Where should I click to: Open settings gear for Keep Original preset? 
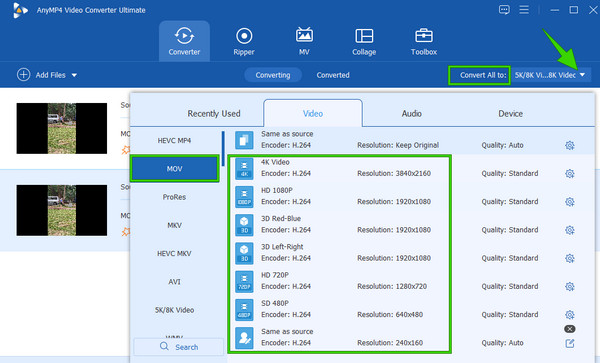[570, 145]
